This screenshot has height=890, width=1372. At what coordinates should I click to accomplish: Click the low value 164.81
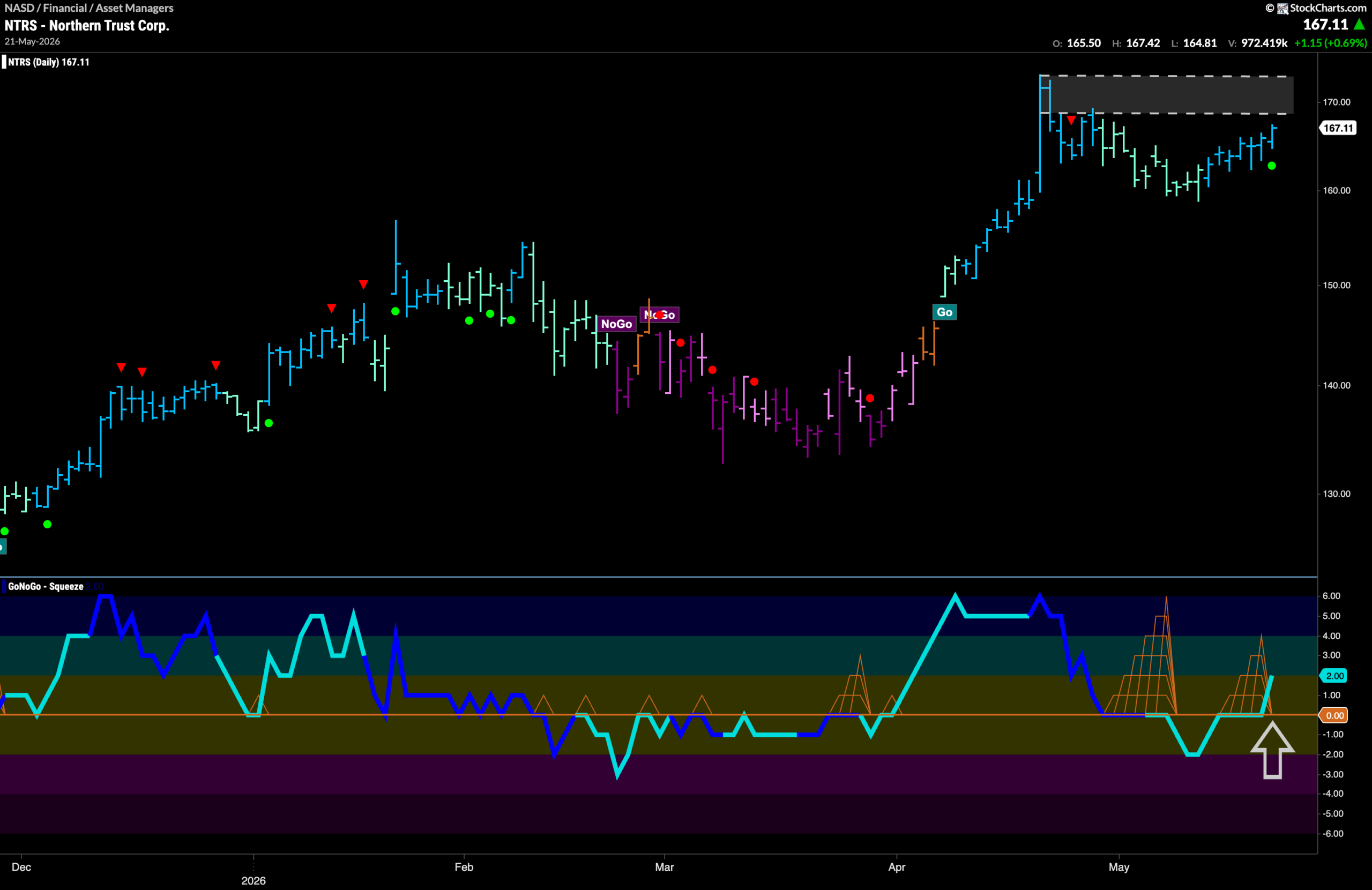(x=1199, y=43)
